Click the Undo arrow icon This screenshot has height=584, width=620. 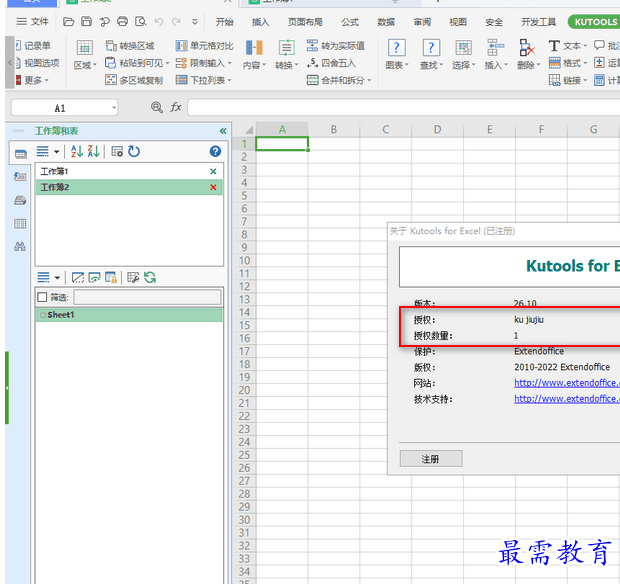pyautogui.click(x=159, y=22)
